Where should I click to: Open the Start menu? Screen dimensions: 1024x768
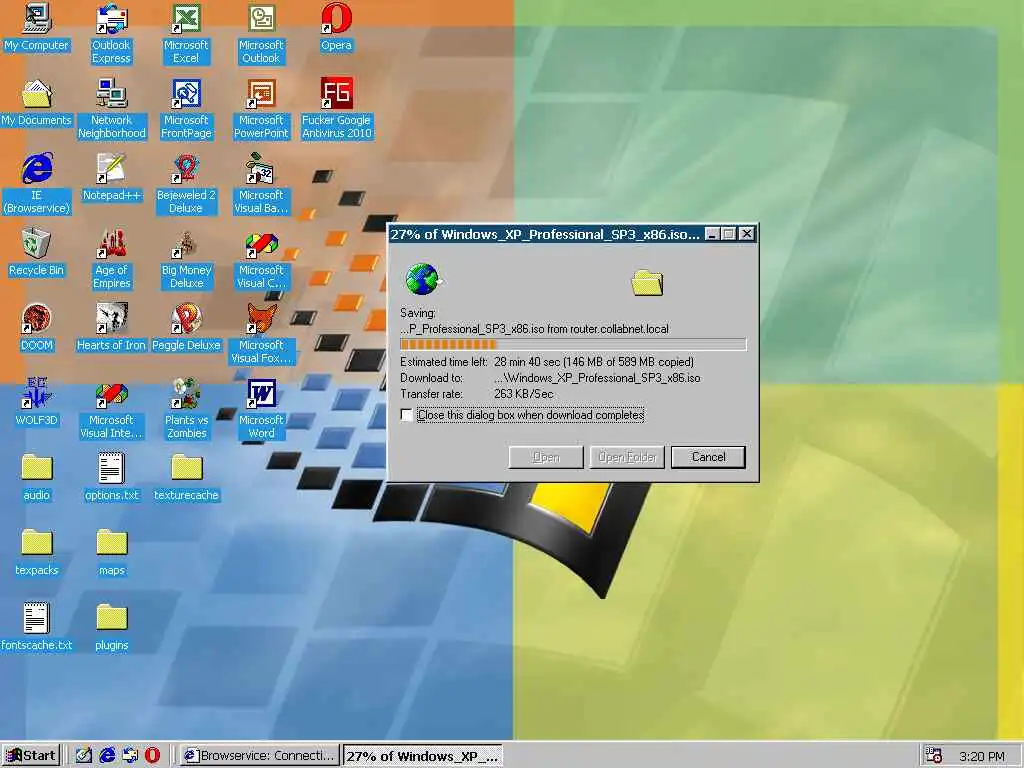click(31, 756)
